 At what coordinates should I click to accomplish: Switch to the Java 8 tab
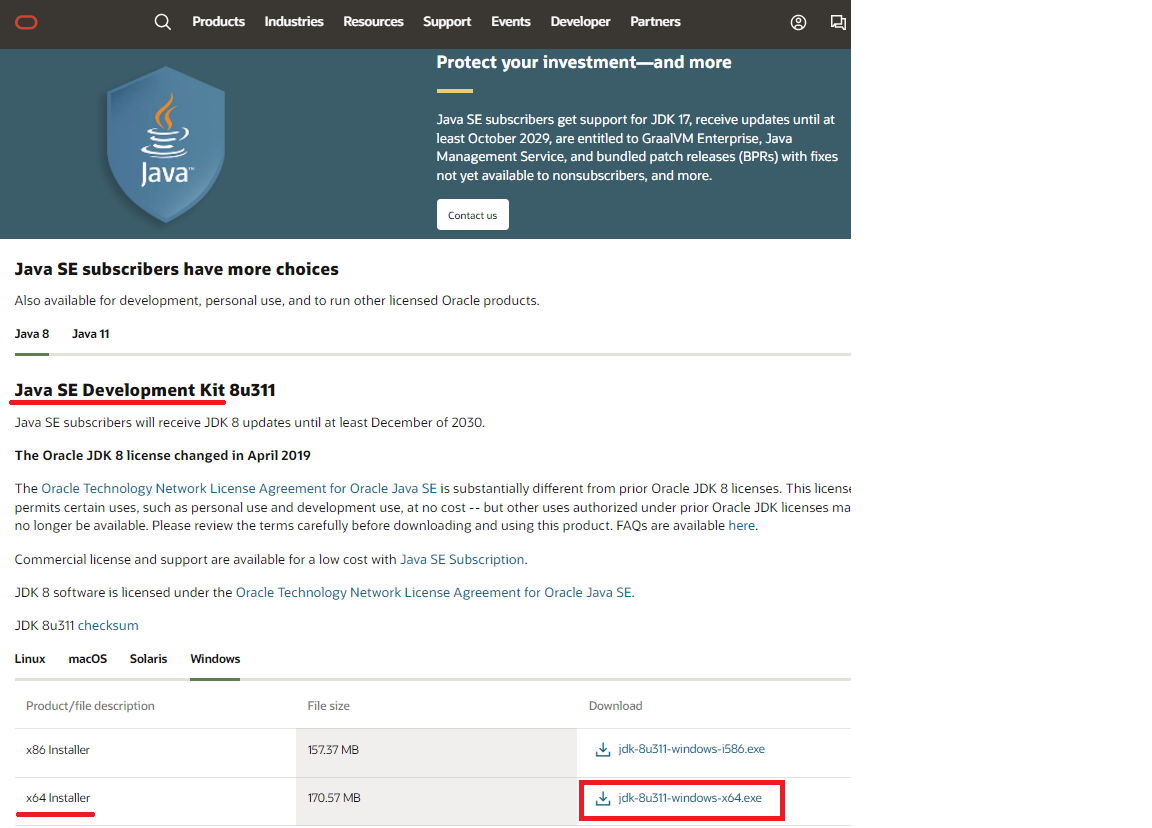click(x=32, y=334)
